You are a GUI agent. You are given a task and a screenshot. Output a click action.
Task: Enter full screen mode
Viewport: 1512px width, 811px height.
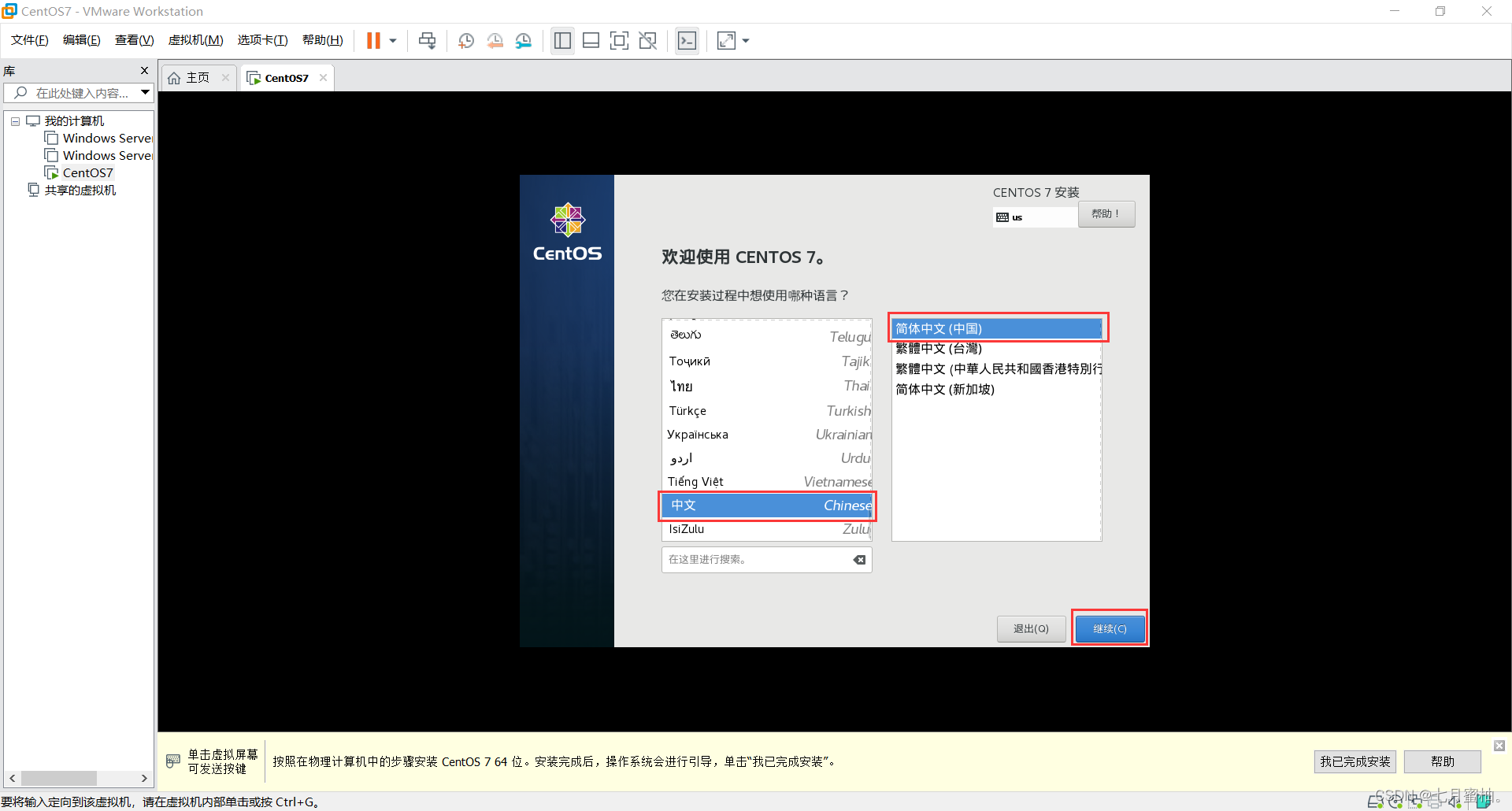[x=619, y=40]
